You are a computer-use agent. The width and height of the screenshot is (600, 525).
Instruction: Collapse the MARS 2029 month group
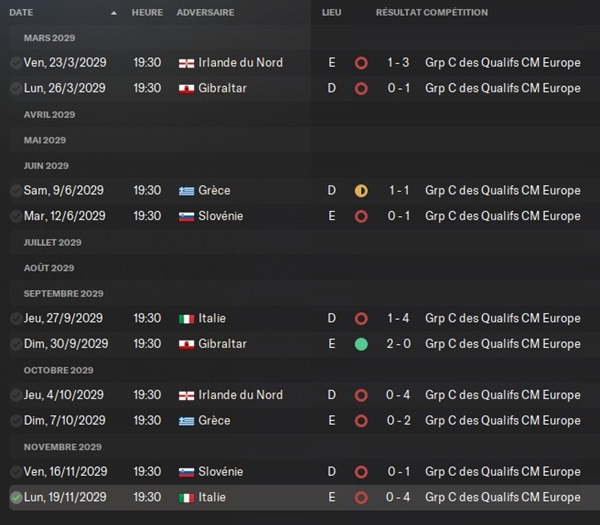coord(49,38)
